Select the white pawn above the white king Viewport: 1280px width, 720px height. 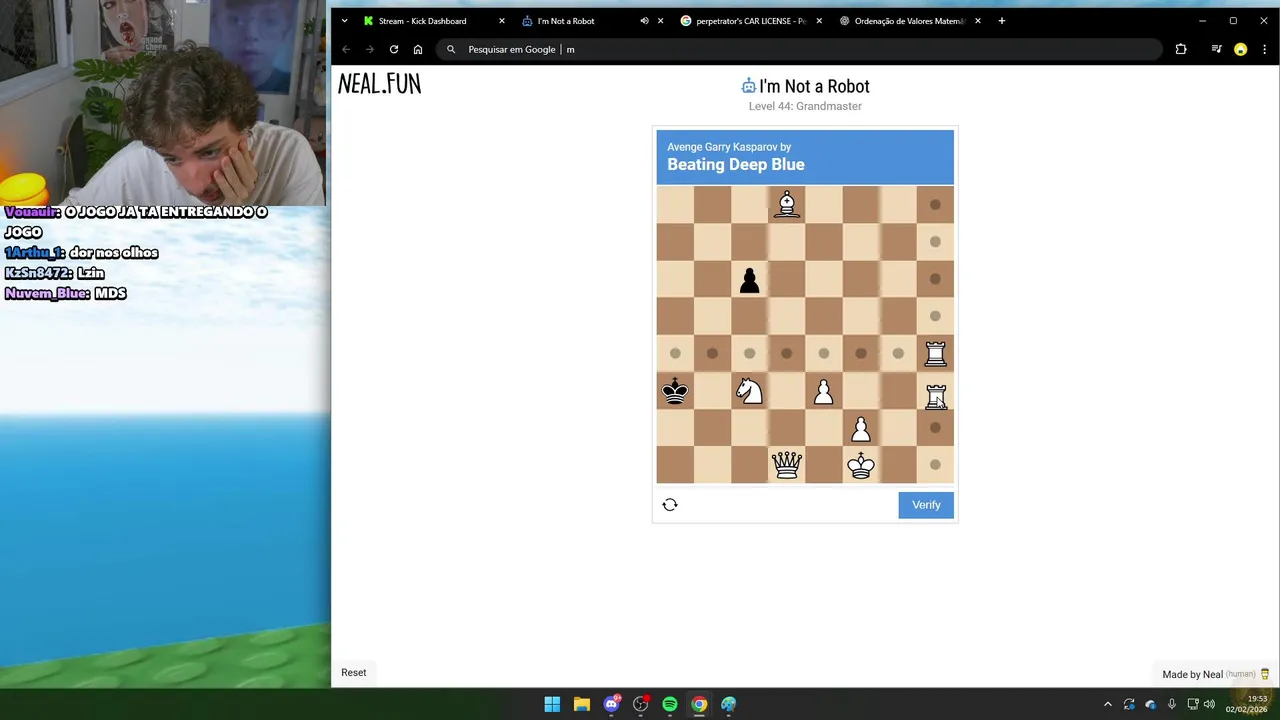click(860, 428)
